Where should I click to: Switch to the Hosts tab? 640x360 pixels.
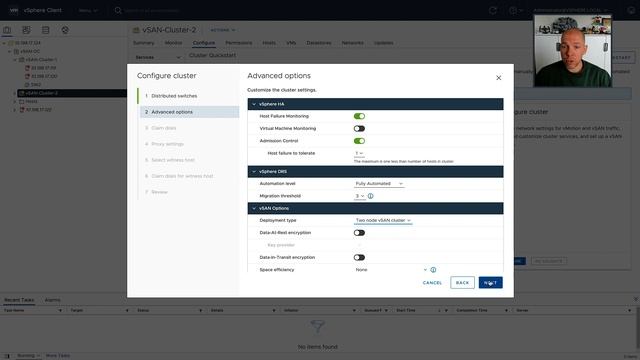point(269,43)
